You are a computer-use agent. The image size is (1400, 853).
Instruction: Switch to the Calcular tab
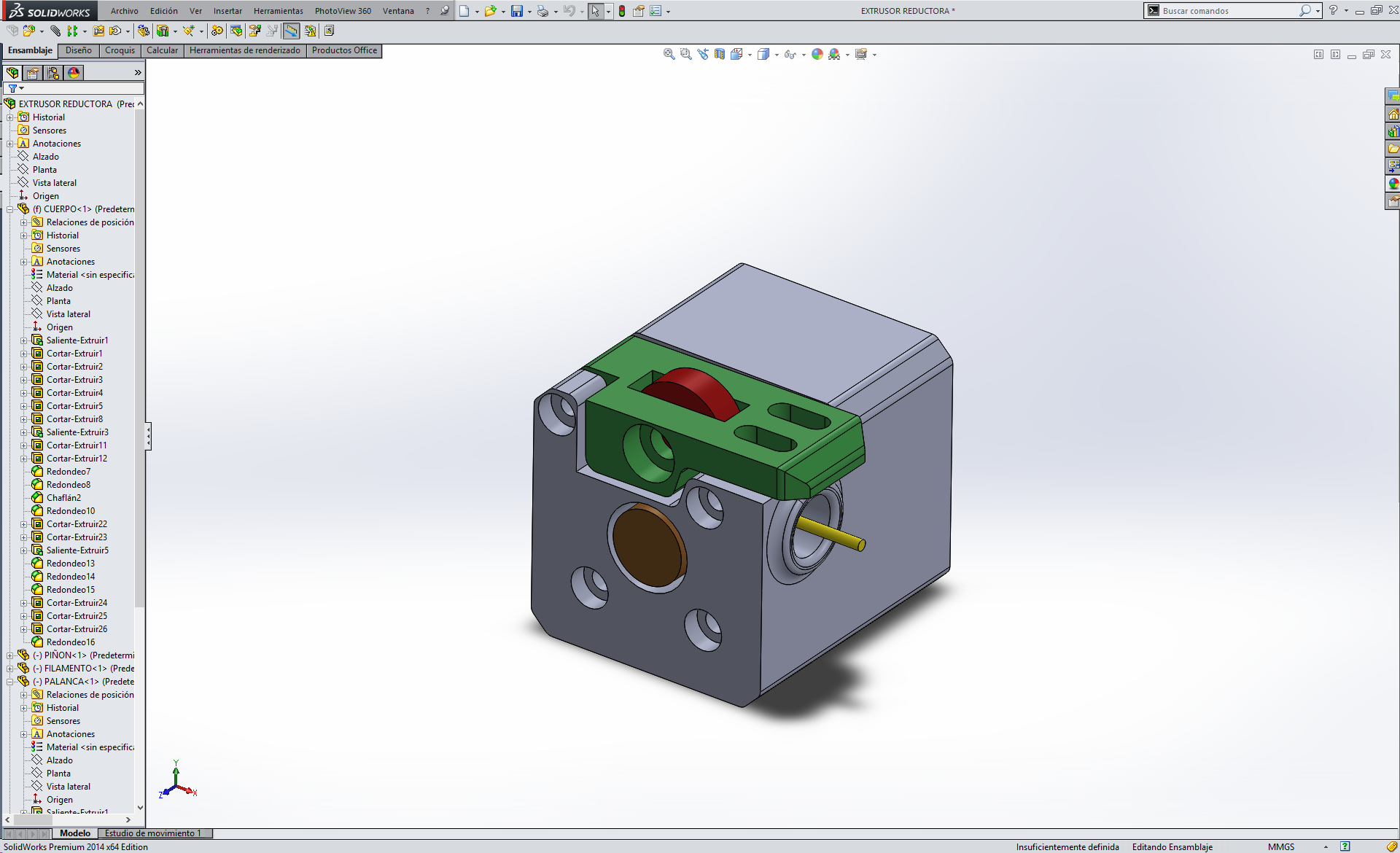(162, 50)
